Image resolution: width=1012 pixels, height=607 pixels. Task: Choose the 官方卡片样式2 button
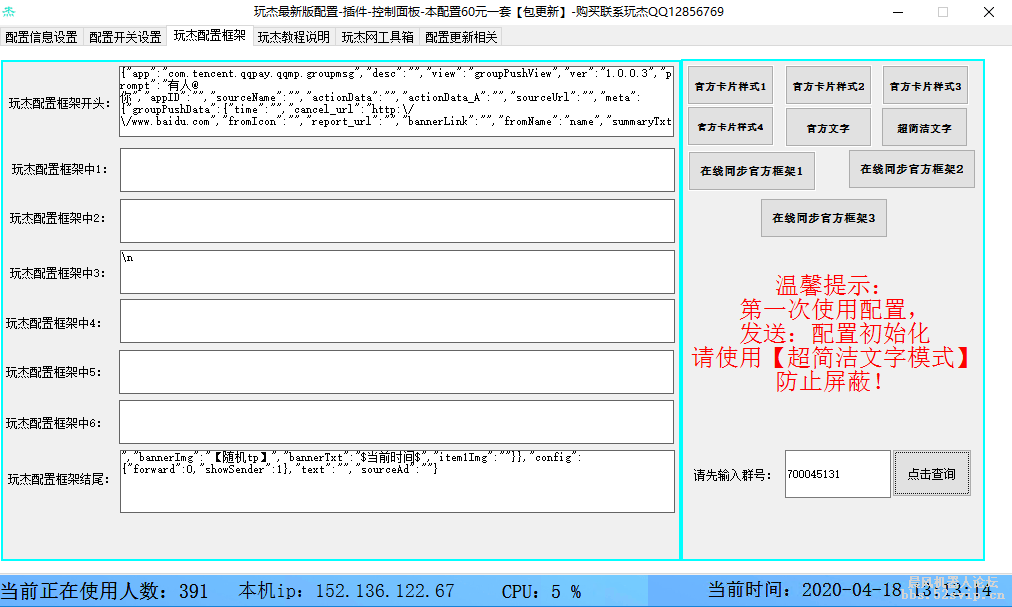tap(828, 86)
